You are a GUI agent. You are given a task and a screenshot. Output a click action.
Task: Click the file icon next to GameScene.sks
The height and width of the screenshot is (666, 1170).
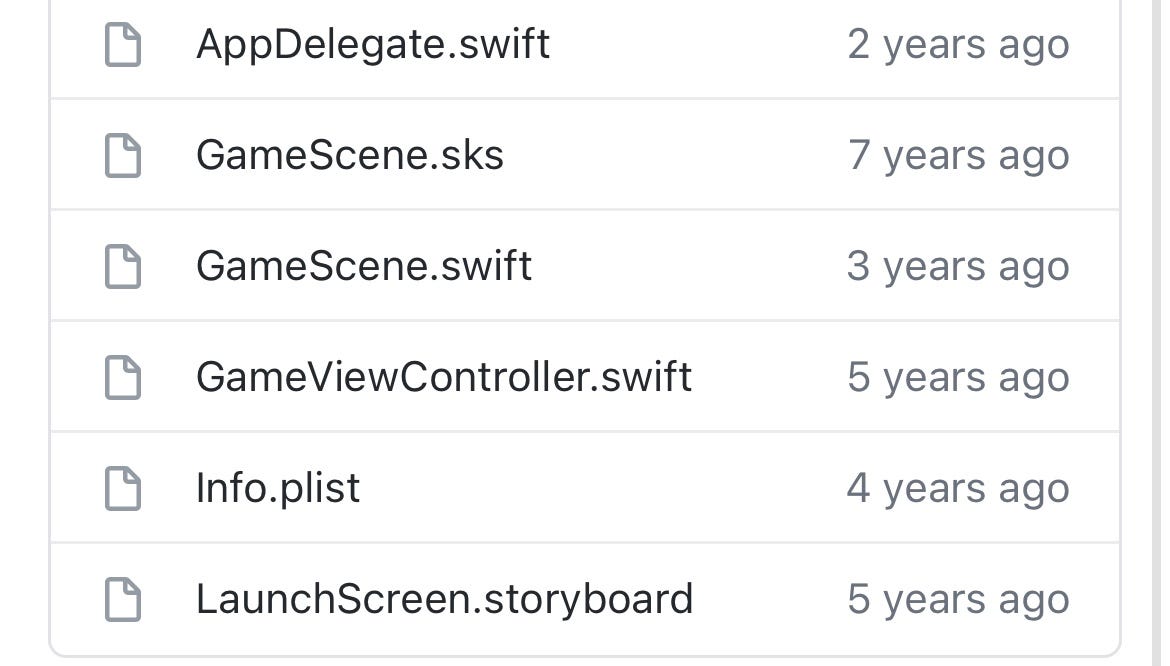[x=123, y=156]
